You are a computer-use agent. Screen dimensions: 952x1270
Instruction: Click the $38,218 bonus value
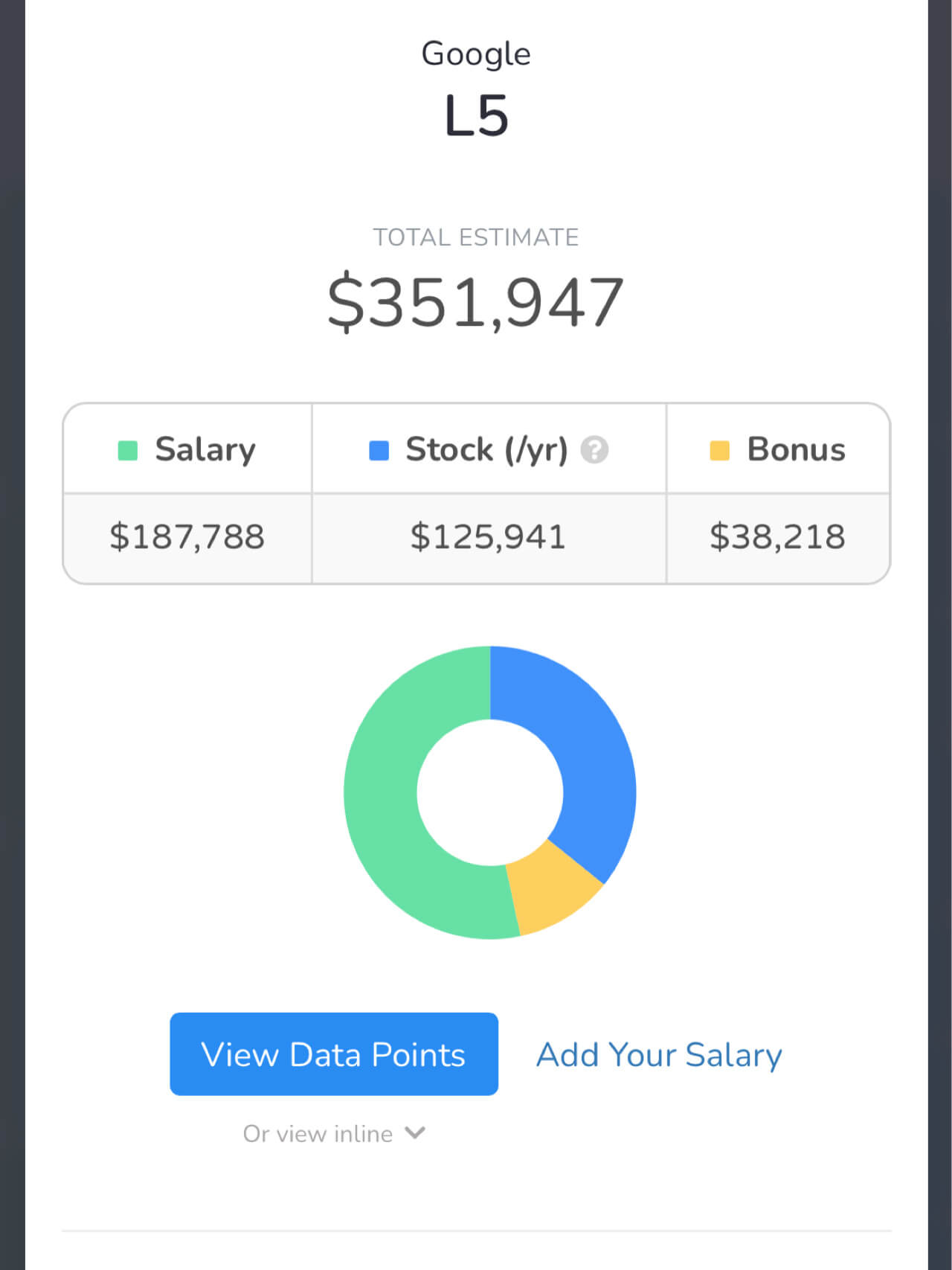(x=778, y=537)
